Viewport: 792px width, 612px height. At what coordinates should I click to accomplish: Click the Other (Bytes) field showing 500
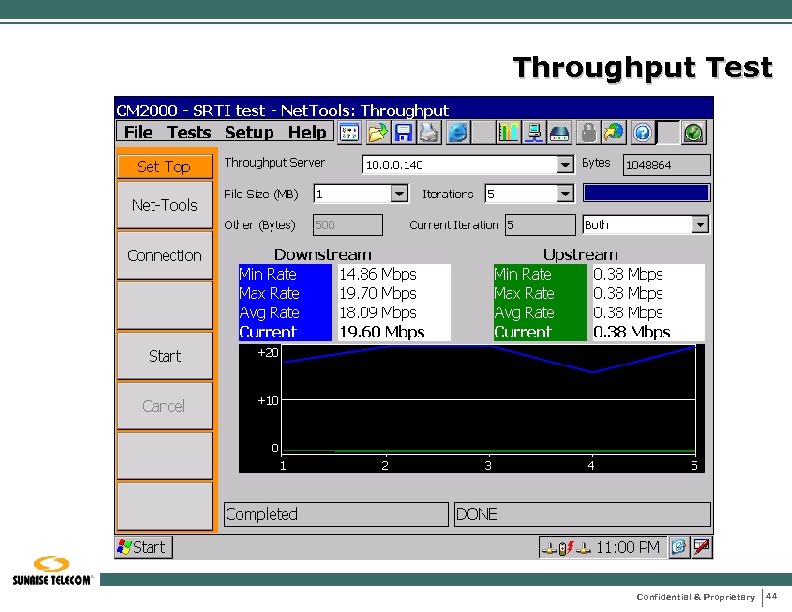click(x=348, y=225)
